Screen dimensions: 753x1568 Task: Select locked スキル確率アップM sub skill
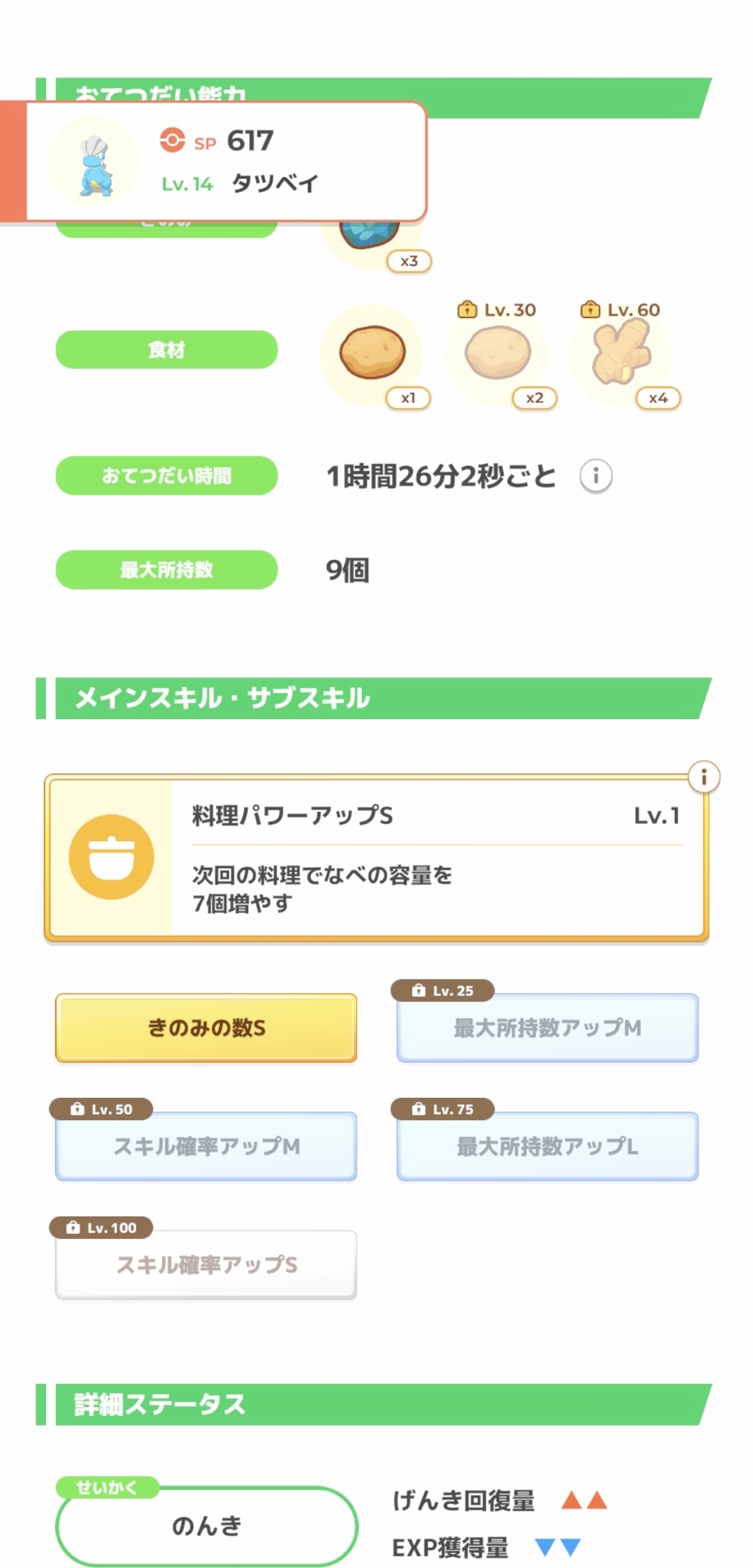tap(206, 1147)
